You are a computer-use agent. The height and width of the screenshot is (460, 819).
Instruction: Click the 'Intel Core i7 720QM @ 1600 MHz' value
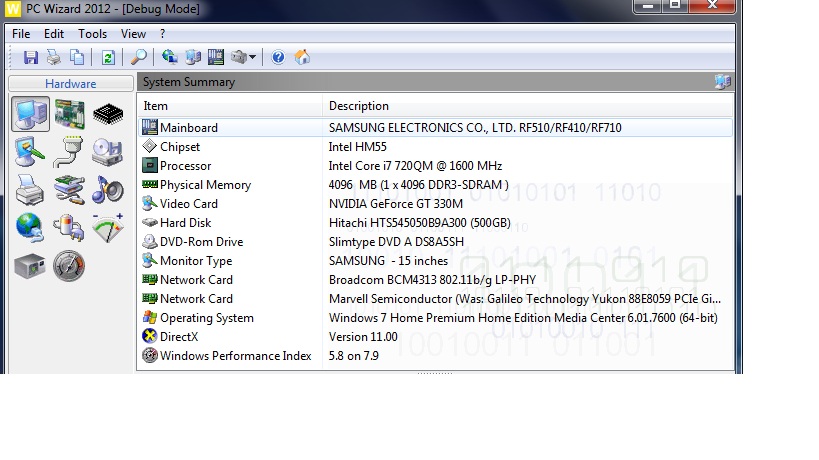[x=415, y=166]
